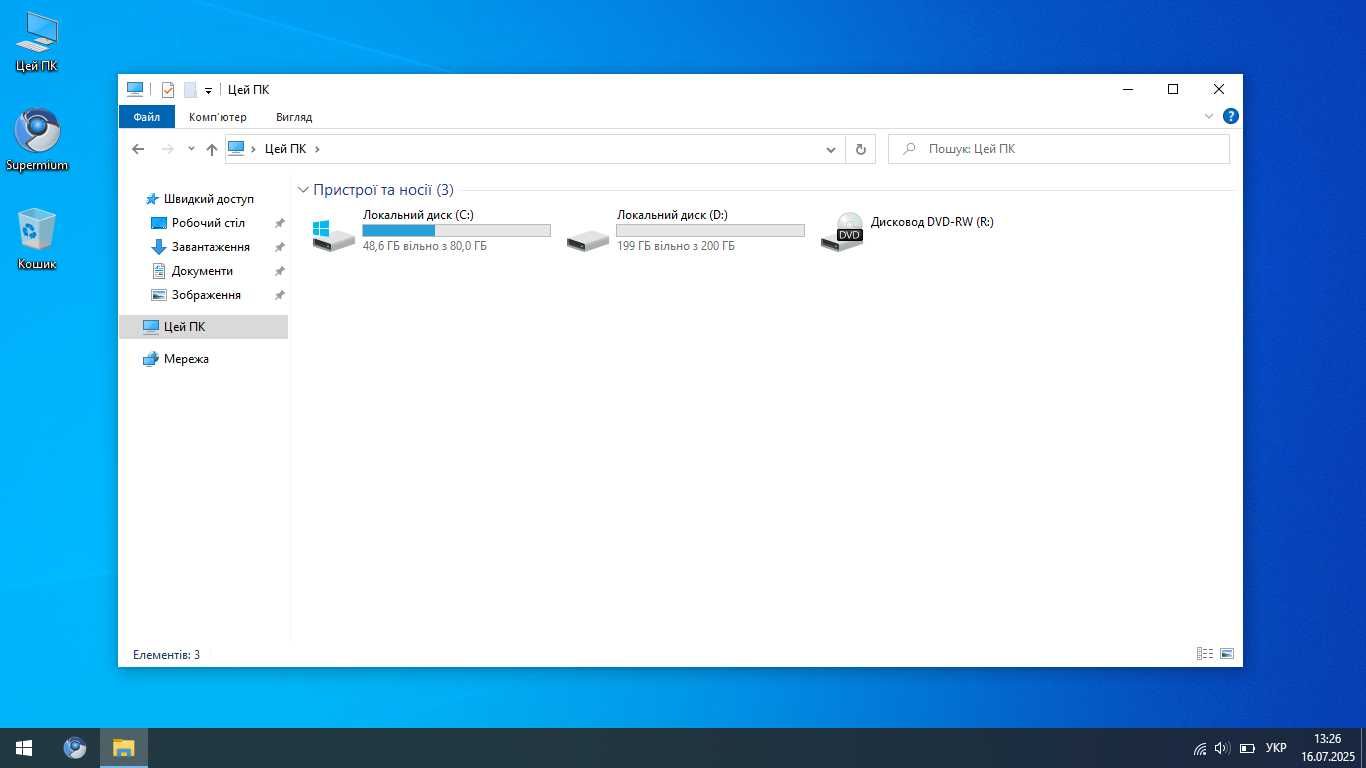Select Швидкий доступ in navigation pane
The image size is (1366, 768).
(x=208, y=199)
